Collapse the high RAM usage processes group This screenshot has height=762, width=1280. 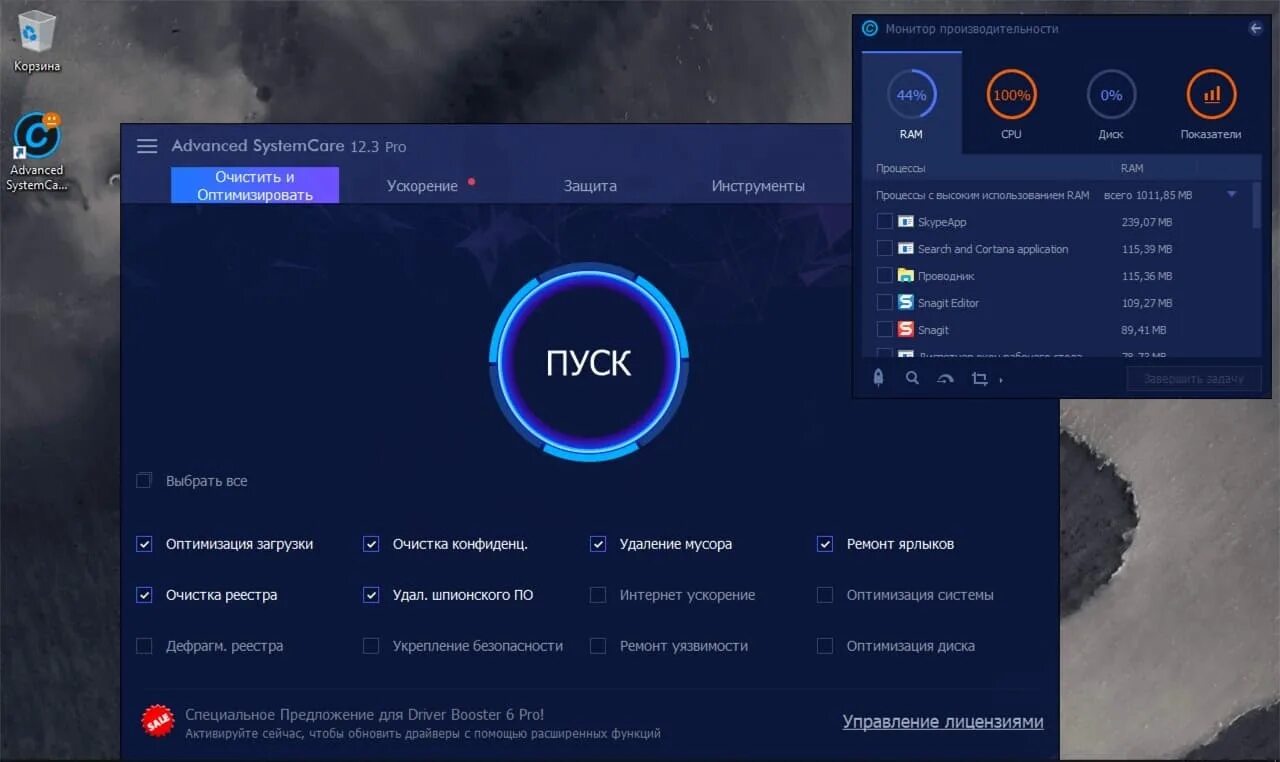click(1232, 195)
